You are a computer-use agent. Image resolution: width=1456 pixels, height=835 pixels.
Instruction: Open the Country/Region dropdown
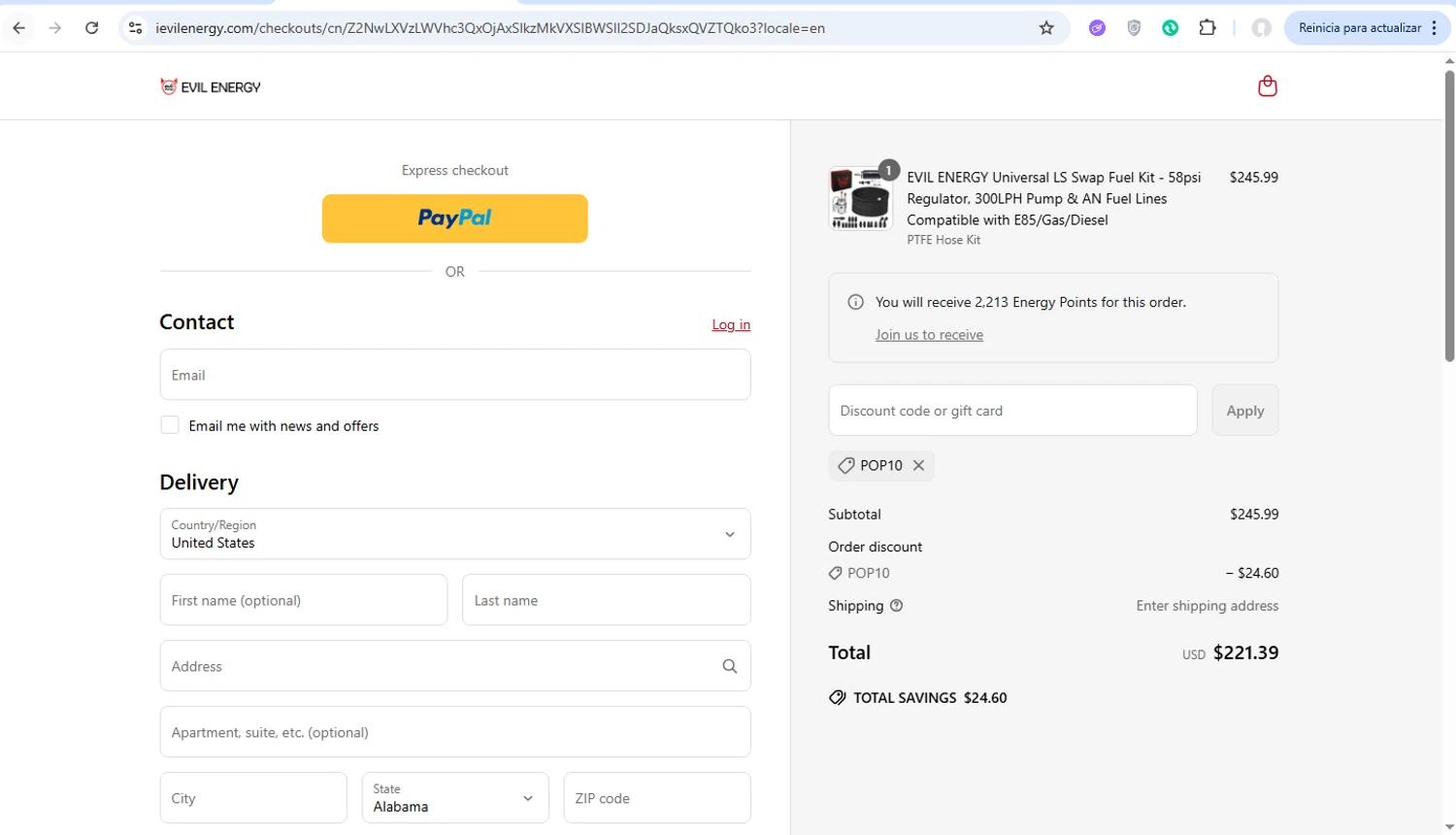tap(455, 534)
